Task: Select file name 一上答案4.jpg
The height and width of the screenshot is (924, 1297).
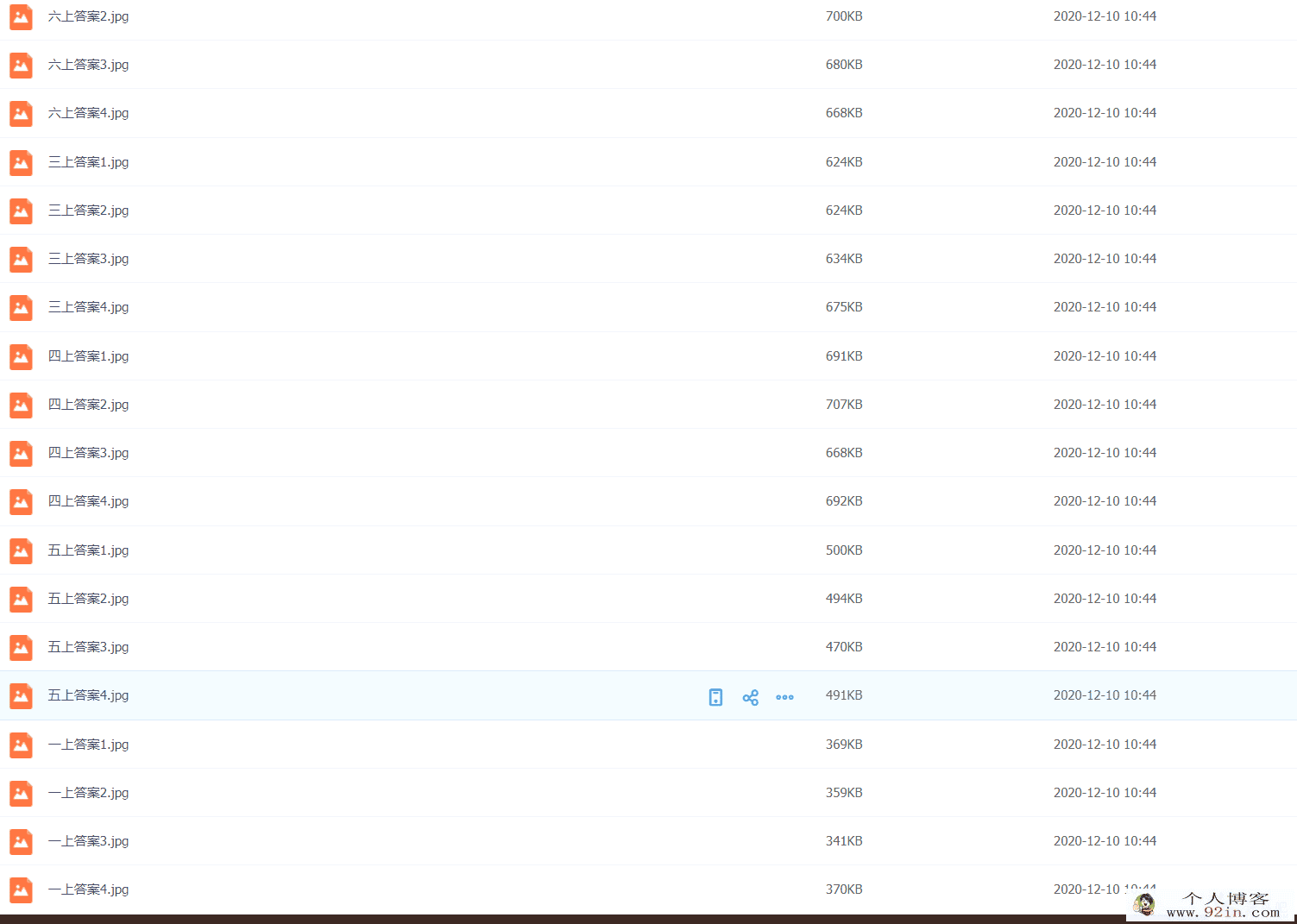Action: (x=88, y=889)
